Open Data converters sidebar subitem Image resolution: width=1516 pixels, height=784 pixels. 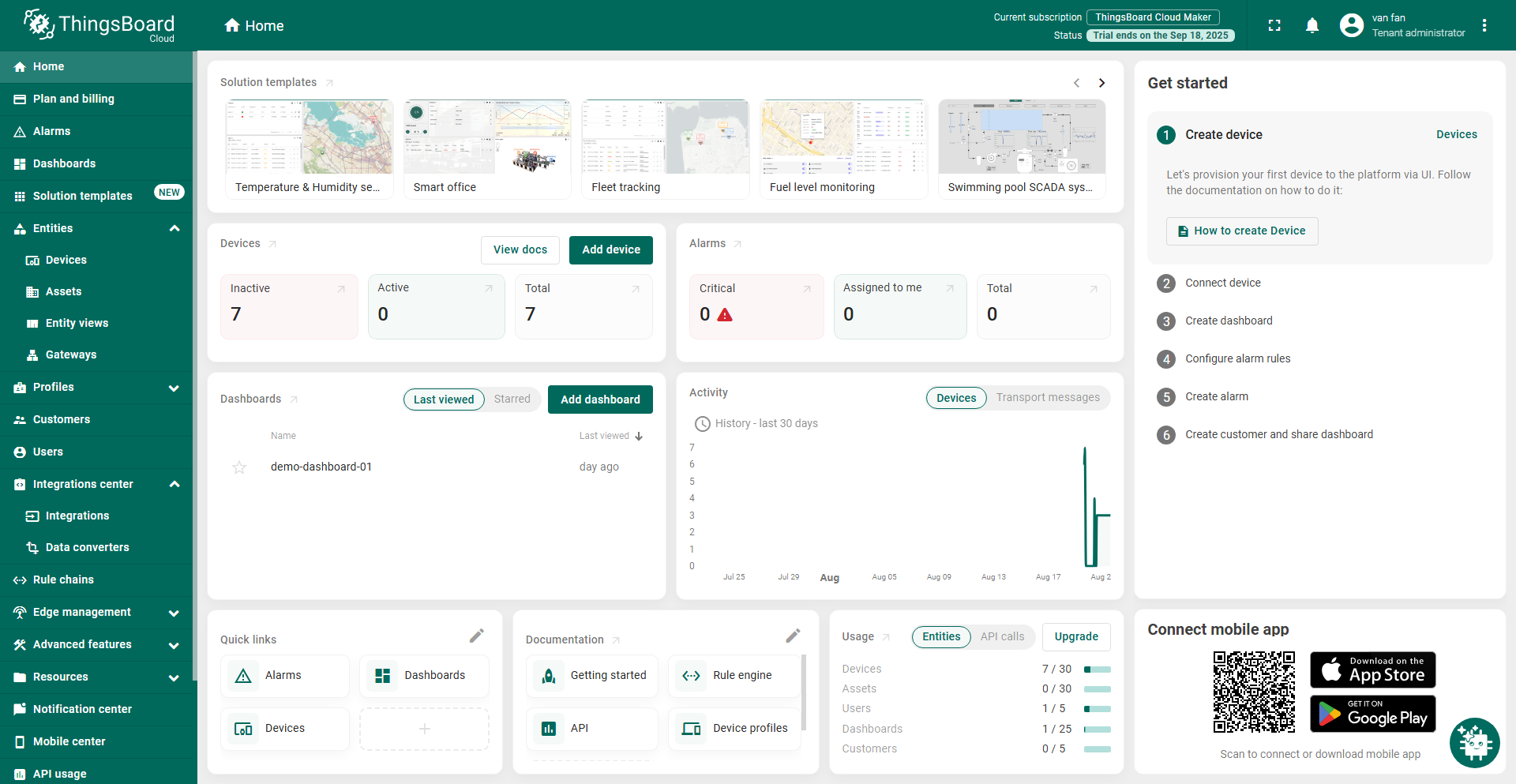[96, 548]
